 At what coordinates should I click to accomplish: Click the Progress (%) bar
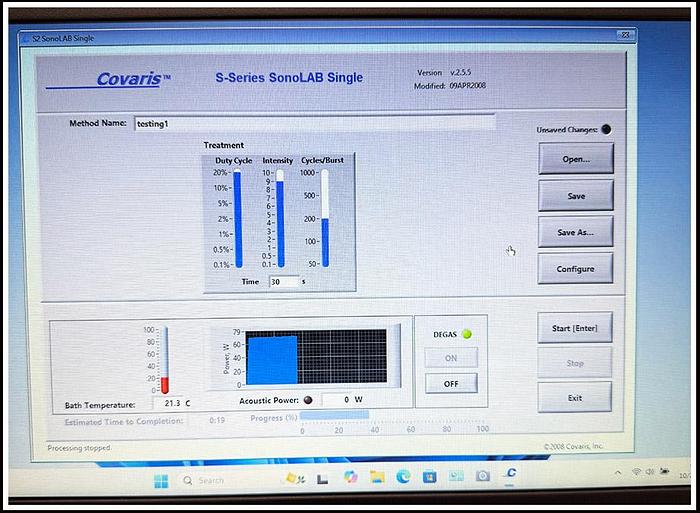tap(393, 415)
